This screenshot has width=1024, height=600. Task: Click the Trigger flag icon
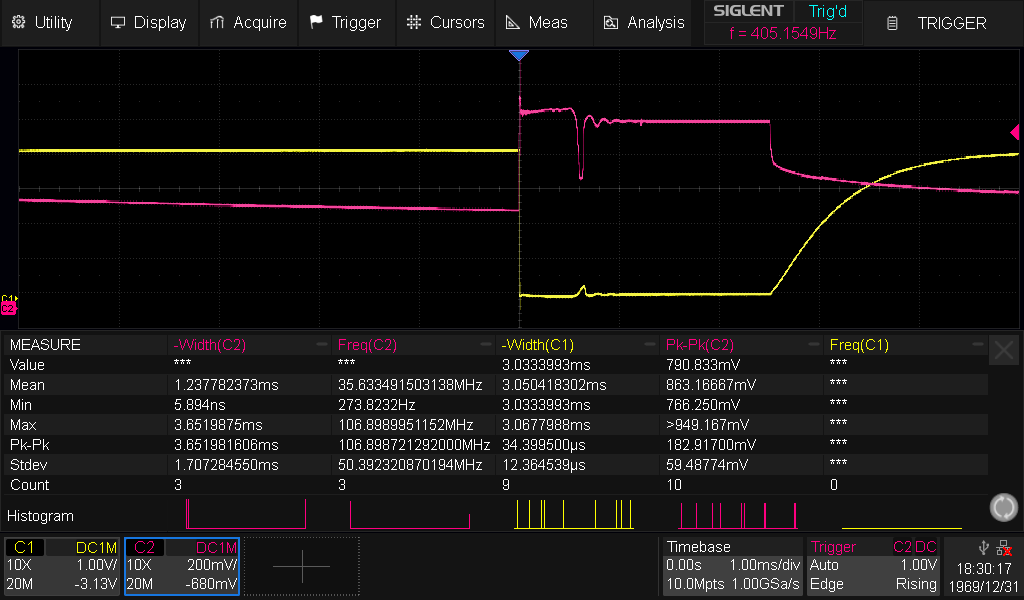pos(316,22)
